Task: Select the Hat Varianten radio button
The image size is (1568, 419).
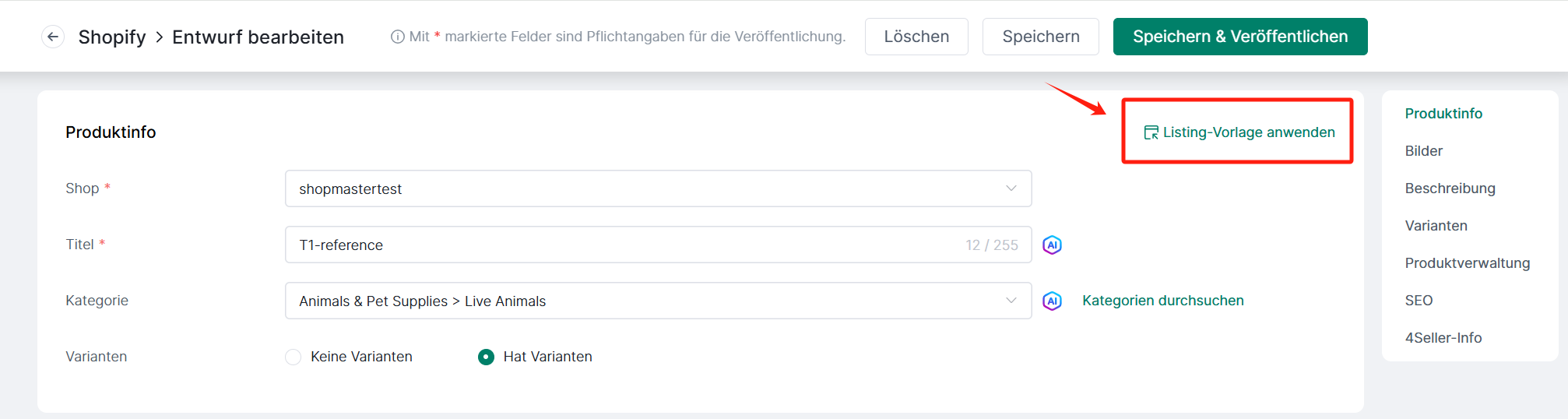Action: (x=486, y=357)
